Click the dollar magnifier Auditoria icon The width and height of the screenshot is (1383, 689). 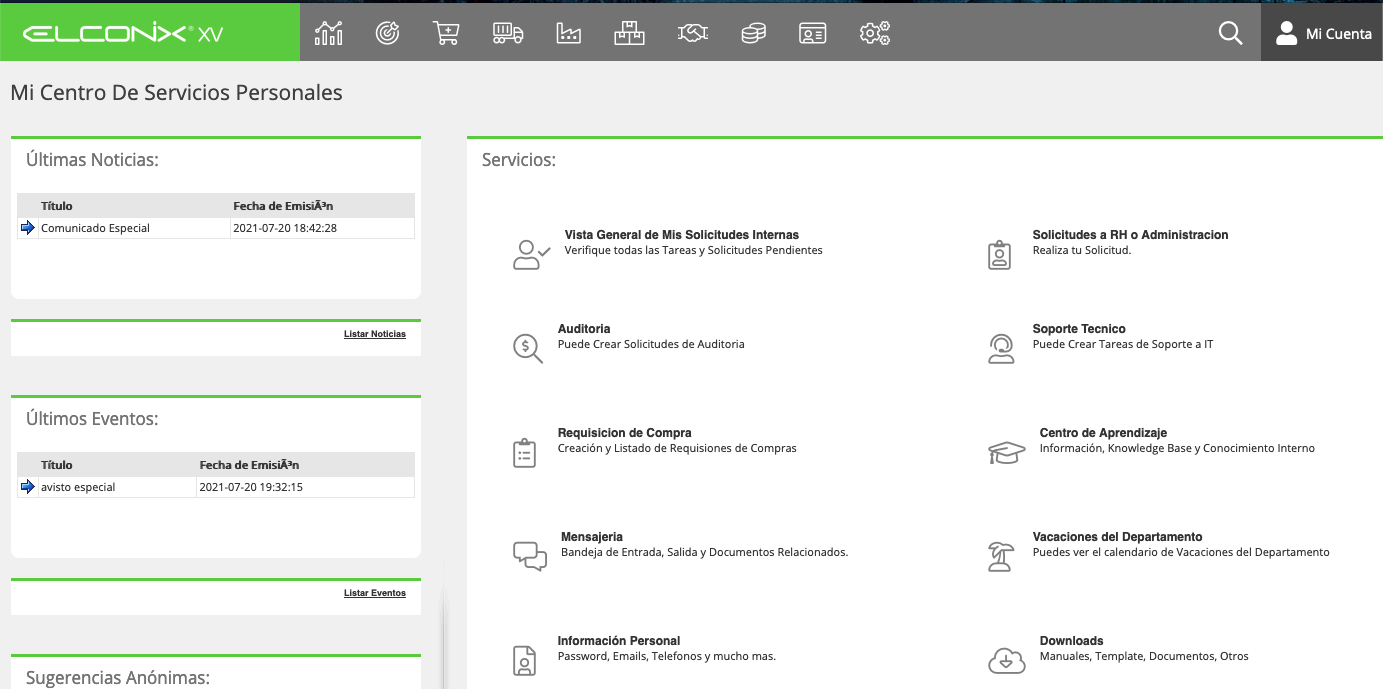coord(527,348)
